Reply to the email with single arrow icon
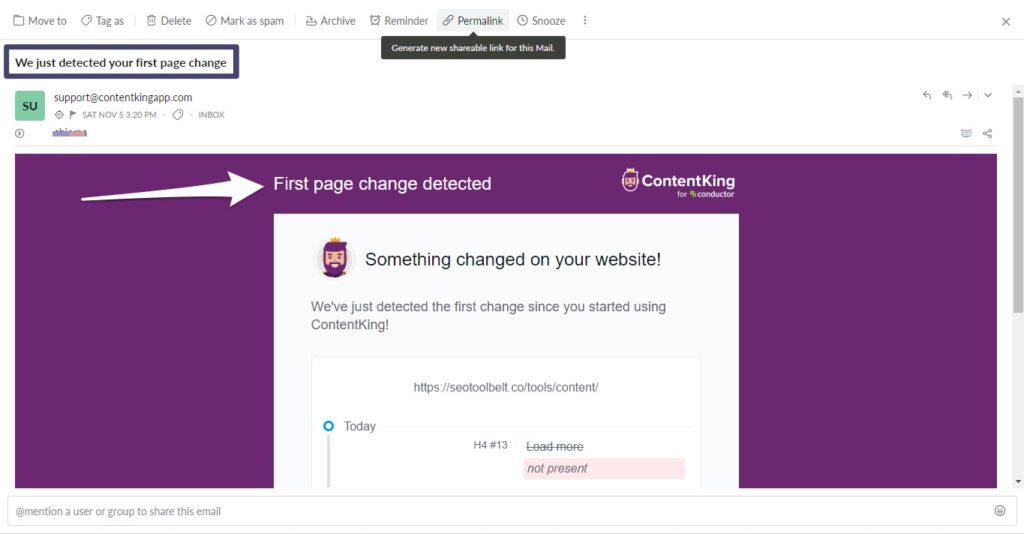The width and height of the screenshot is (1024, 534). tap(926, 95)
